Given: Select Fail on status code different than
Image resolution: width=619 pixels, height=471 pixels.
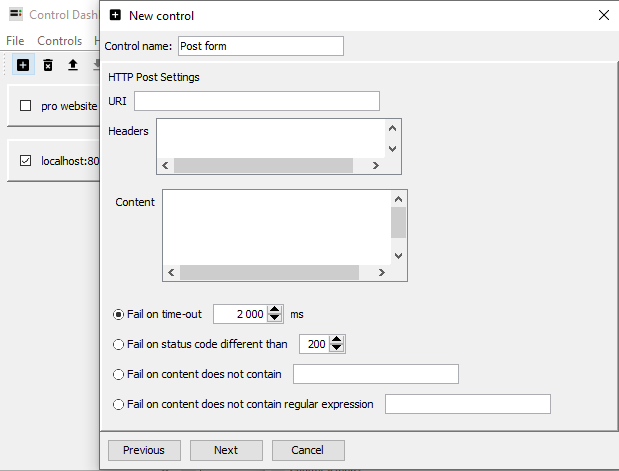Looking at the screenshot, I should pyautogui.click(x=118, y=344).
